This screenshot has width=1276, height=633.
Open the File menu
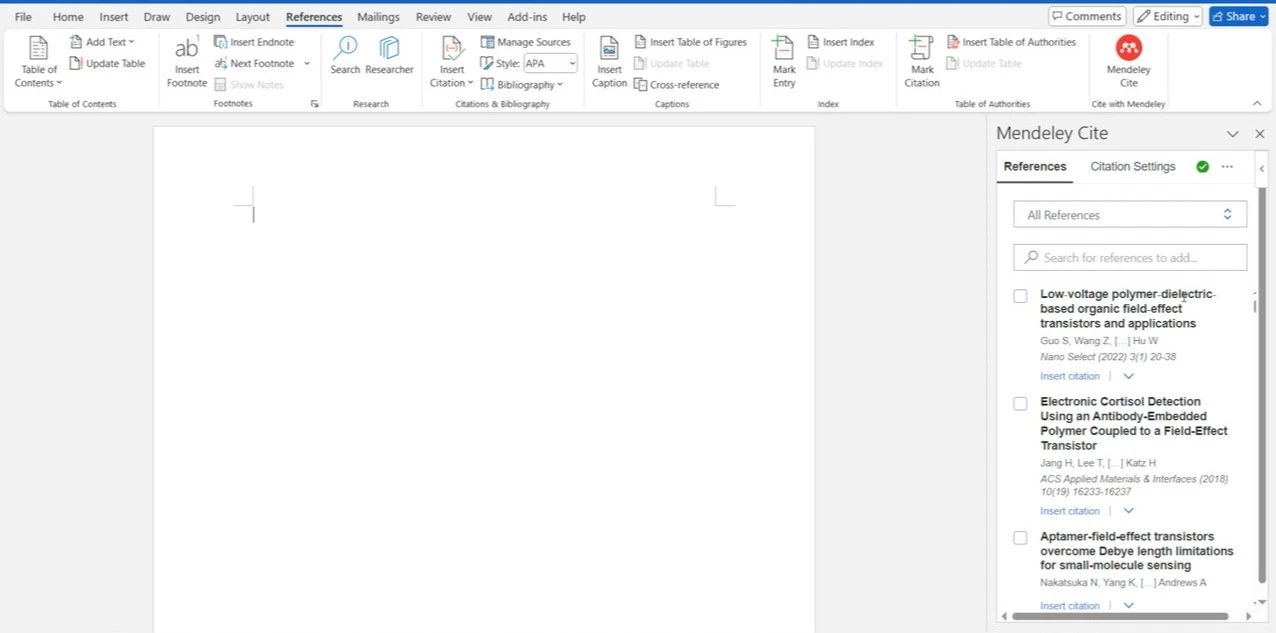tap(23, 17)
